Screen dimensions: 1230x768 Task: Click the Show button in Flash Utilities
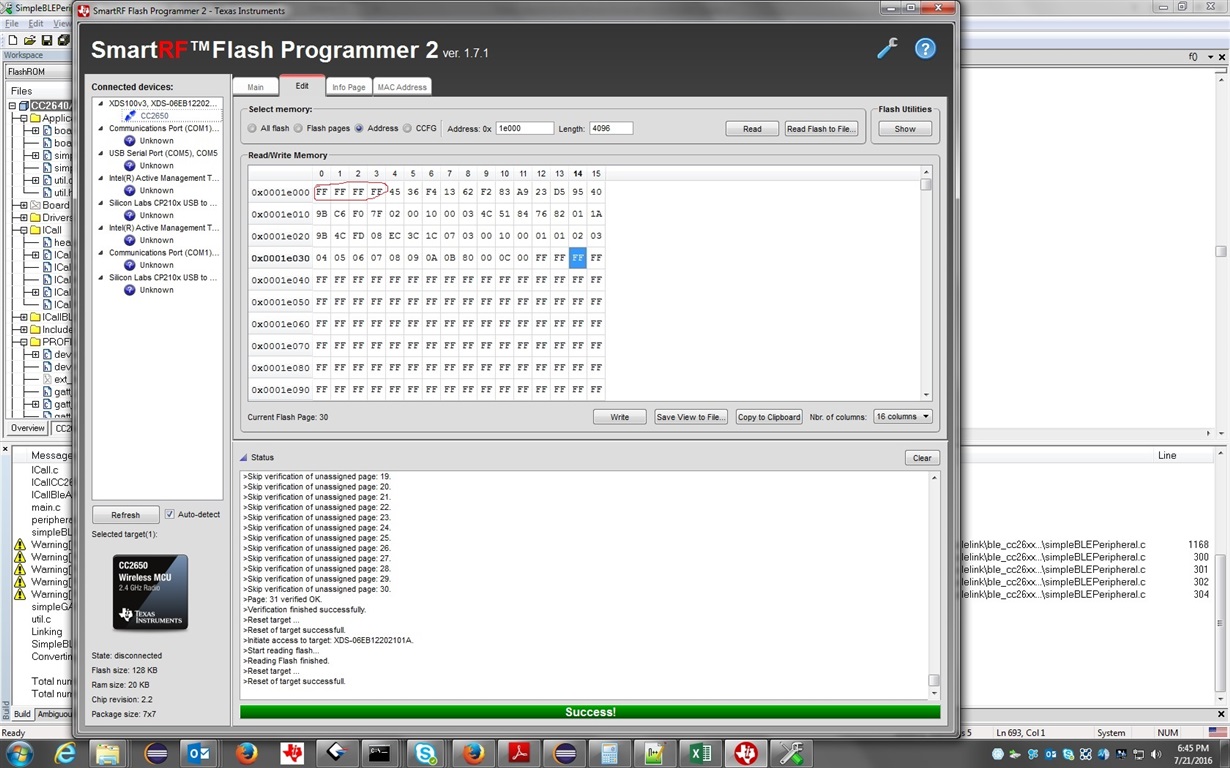(x=905, y=128)
